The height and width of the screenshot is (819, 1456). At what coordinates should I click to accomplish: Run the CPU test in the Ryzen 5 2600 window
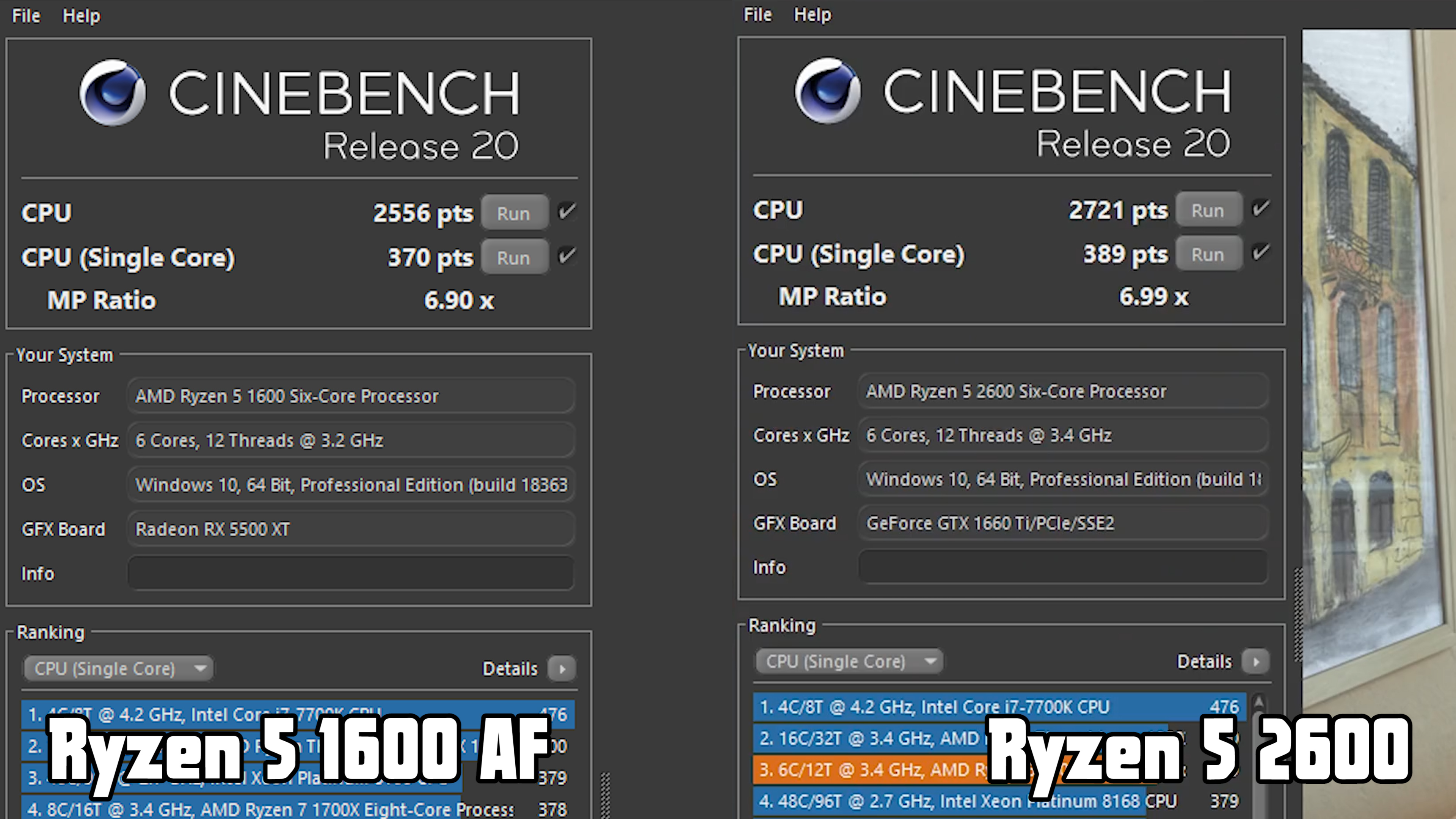pyautogui.click(x=1208, y=210)
